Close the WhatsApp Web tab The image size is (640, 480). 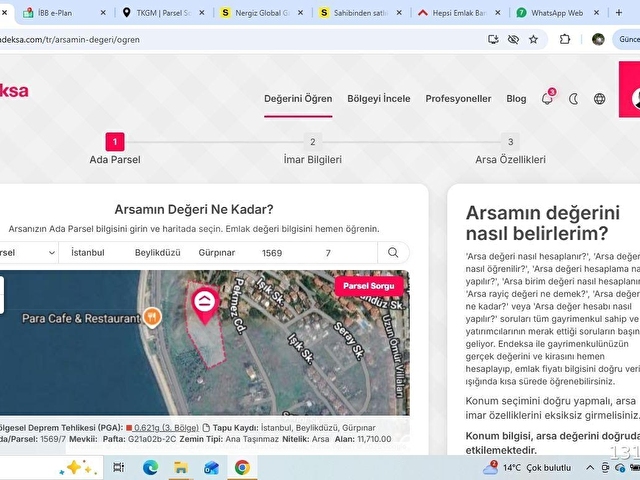[x=596, y=13]
